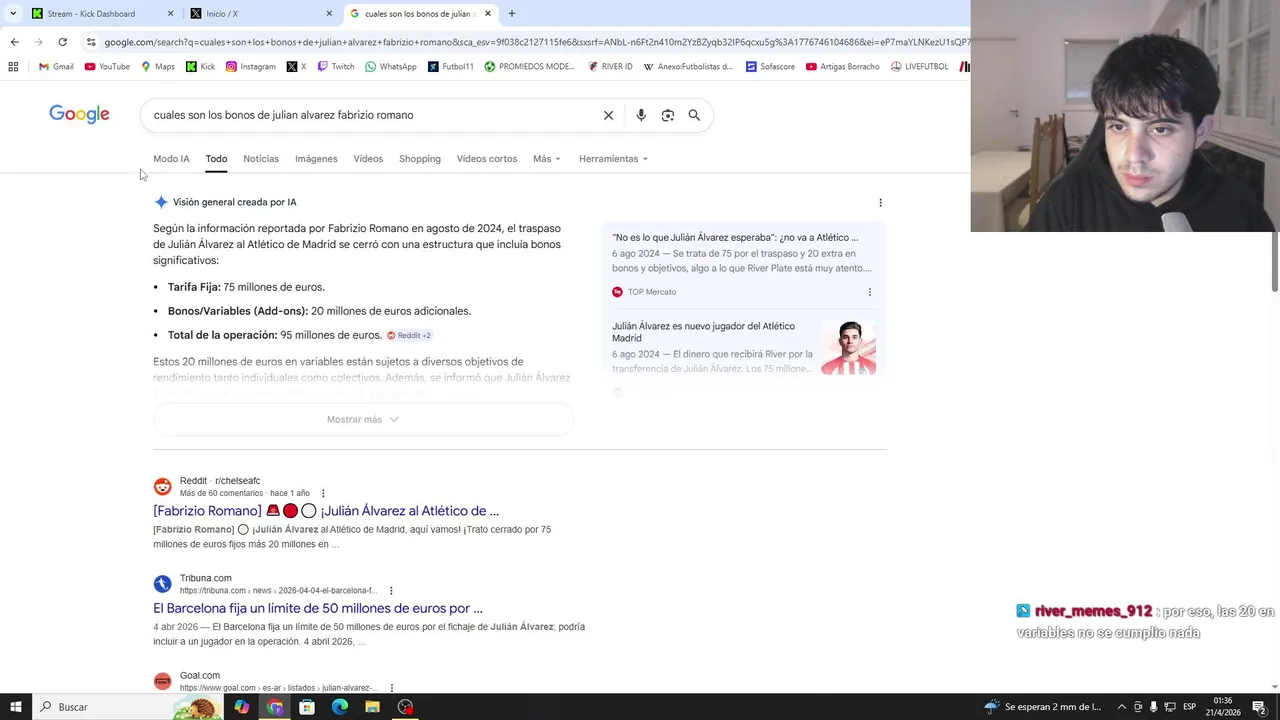The width and height of the screenshot is (1280, 720).
Task: Reload the current page
Action: pyautogui.click(x=62, y=42)
